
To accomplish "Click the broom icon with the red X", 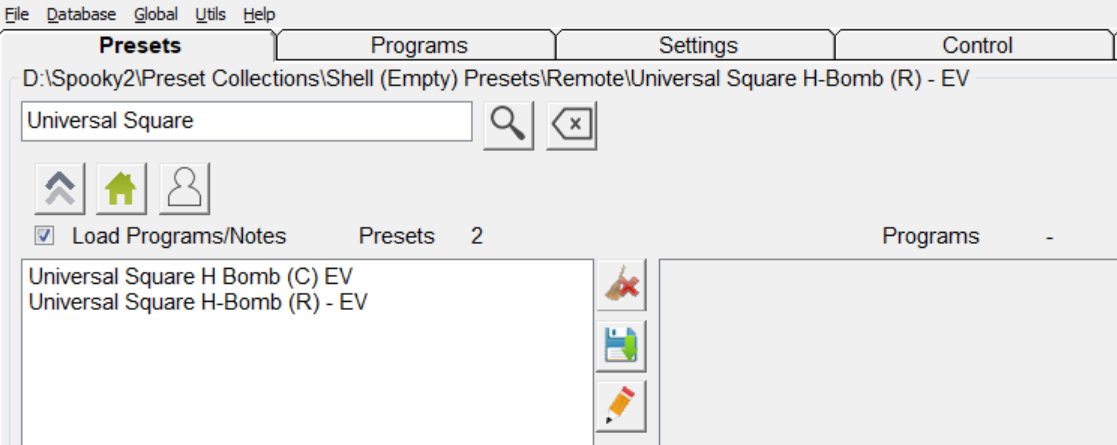I will click(x=621, y=286).
